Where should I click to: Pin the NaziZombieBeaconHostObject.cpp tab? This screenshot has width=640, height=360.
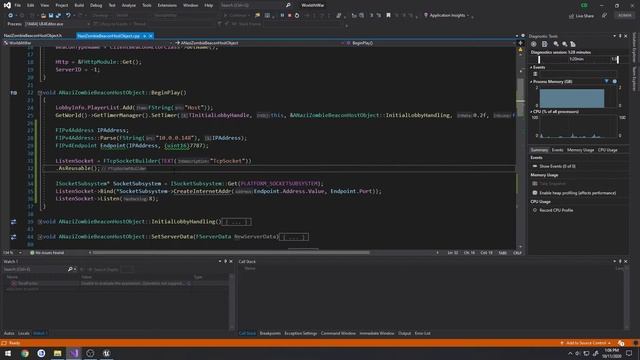(x=144, y=36)
